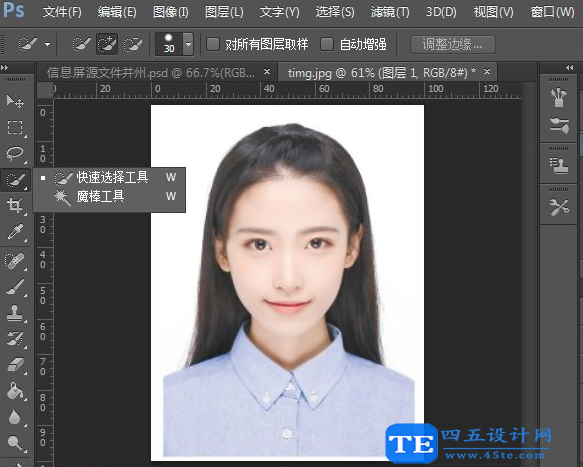Collapse the right panel dock arrows
This screenshot has width=583, height=467.
tap(570, 68)
